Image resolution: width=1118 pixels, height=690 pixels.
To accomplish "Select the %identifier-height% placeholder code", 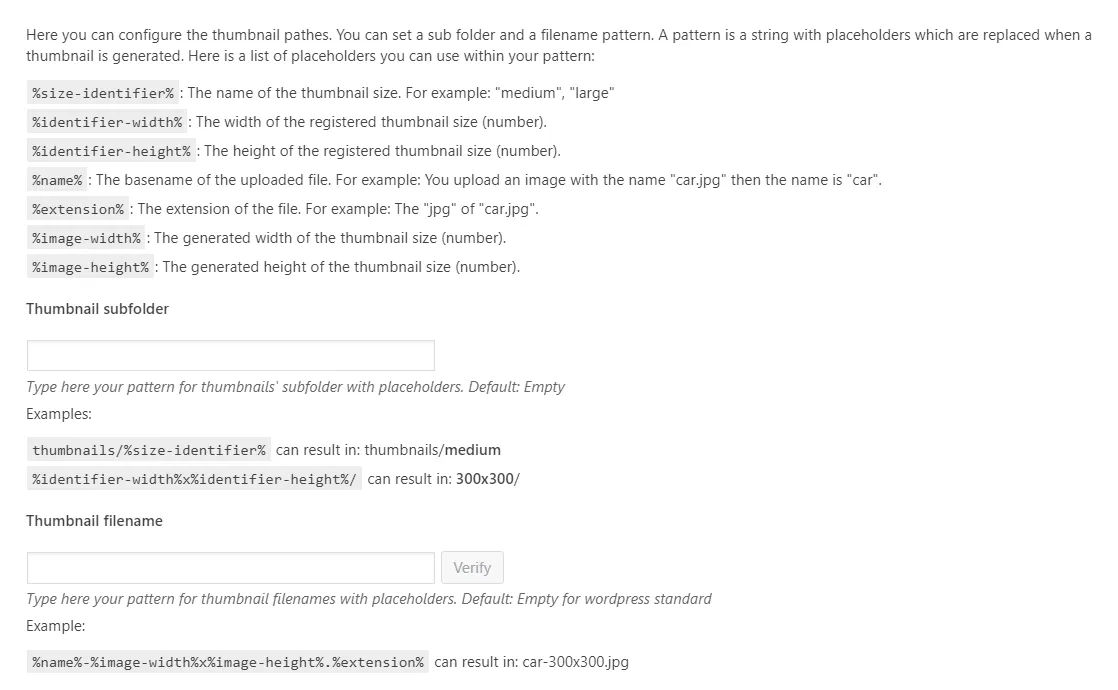I will point(110,150).
